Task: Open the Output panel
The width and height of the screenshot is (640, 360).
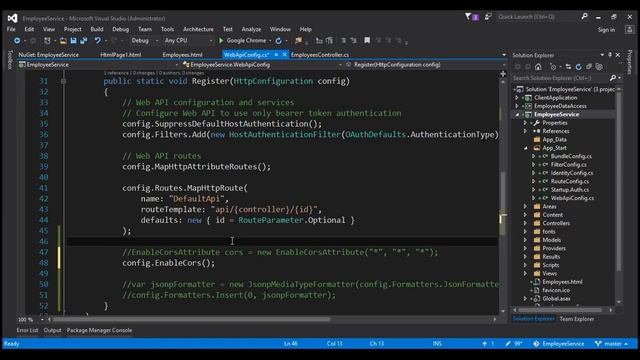Action: coord(52,330)
